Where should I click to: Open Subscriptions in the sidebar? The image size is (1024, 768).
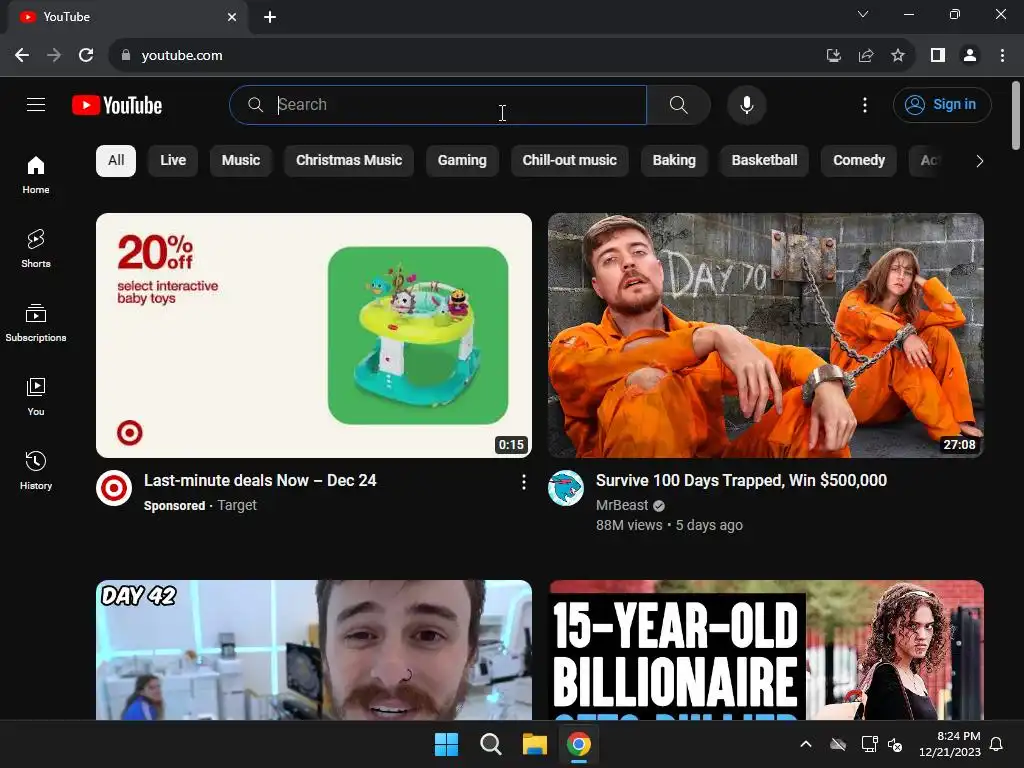[36, 323]
